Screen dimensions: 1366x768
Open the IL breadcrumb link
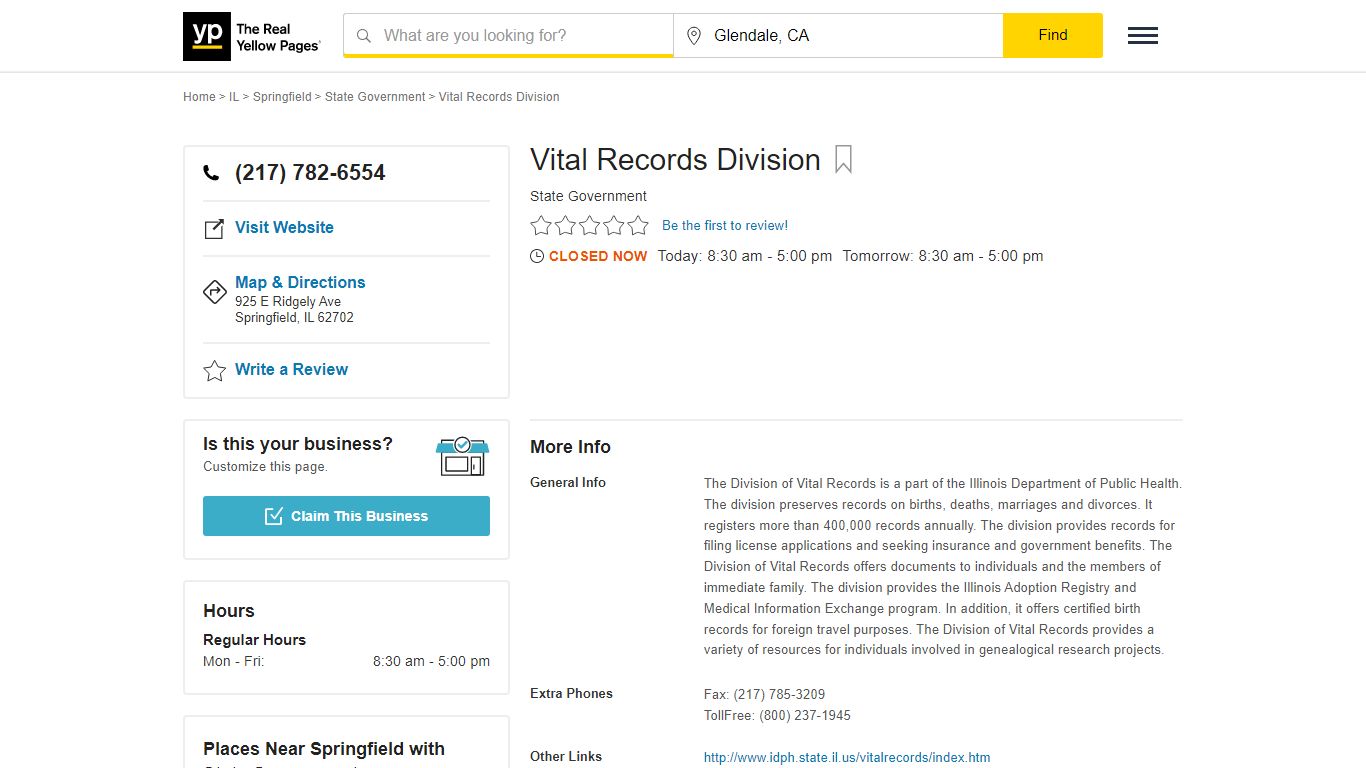click(234, 97)
